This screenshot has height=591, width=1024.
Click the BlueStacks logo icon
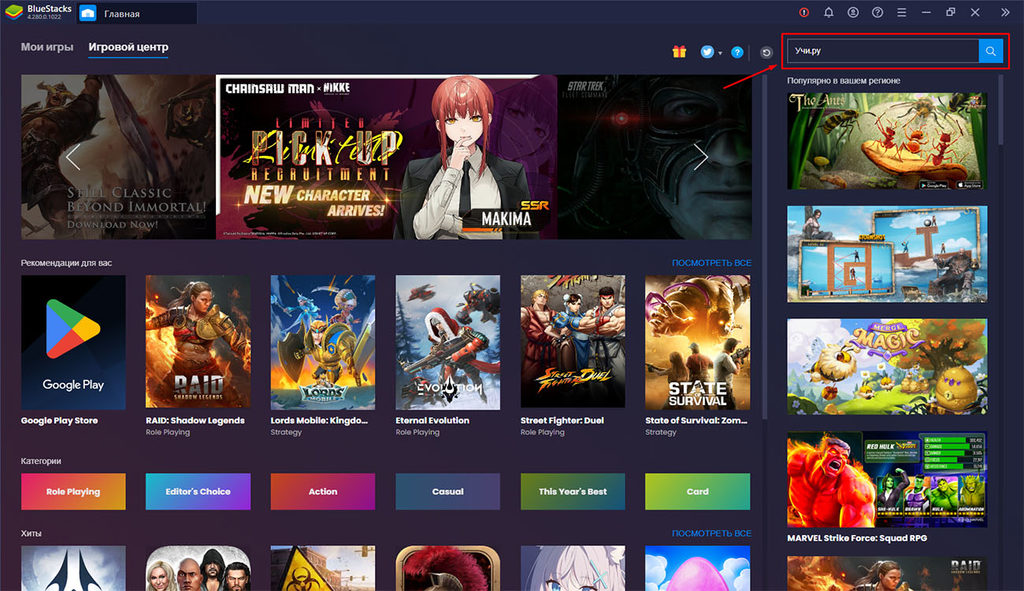pos(13,12)
